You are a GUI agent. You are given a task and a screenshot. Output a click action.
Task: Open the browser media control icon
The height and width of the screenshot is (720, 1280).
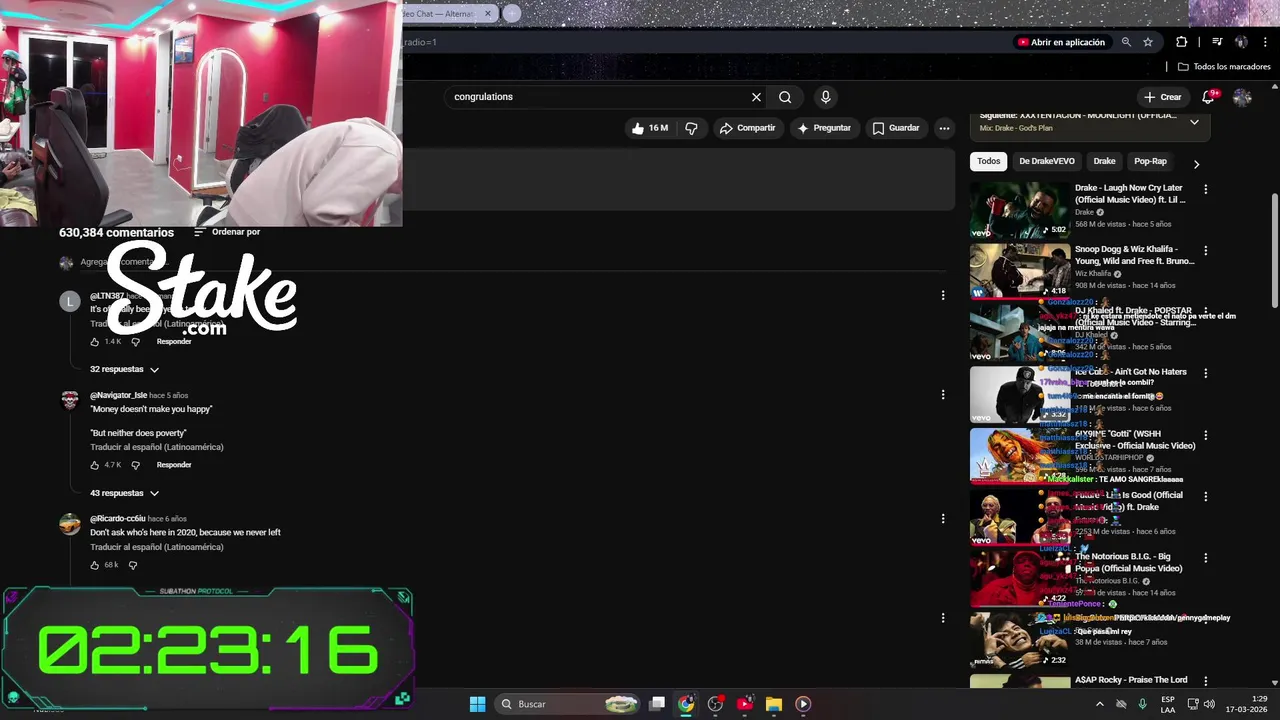(1217, 42)
